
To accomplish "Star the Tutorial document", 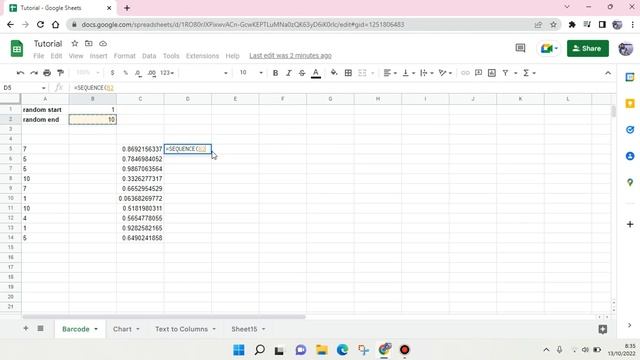I will click(75, 43).
